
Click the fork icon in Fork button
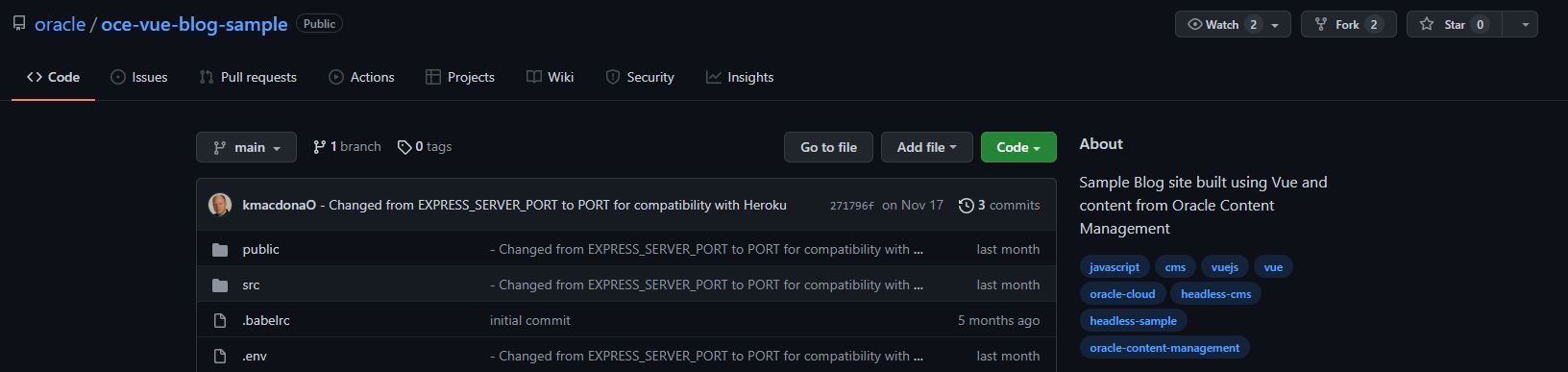click(1321, 24)
